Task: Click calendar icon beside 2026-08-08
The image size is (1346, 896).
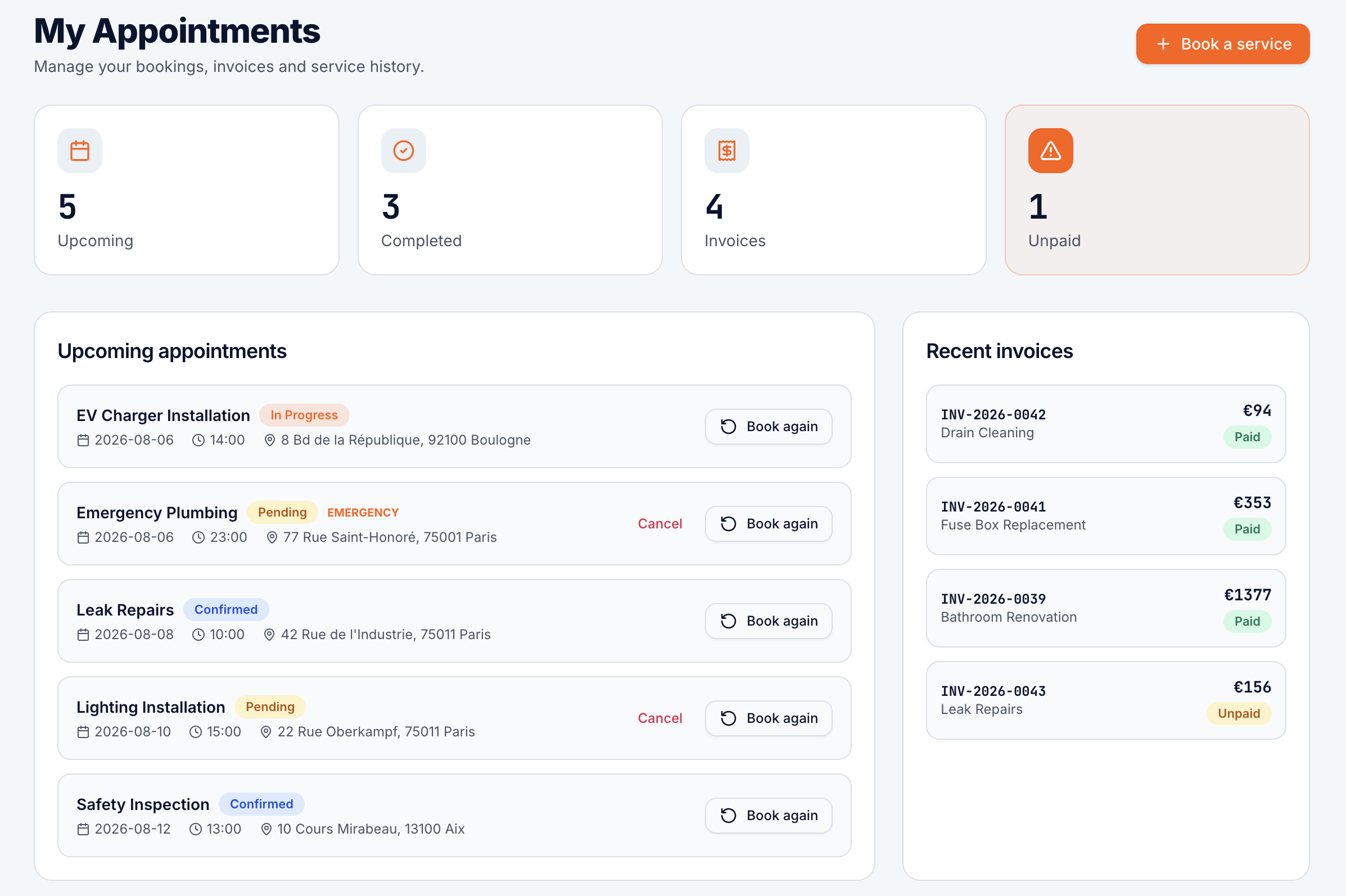Action: pyautogui.click(x=83, y=634)
